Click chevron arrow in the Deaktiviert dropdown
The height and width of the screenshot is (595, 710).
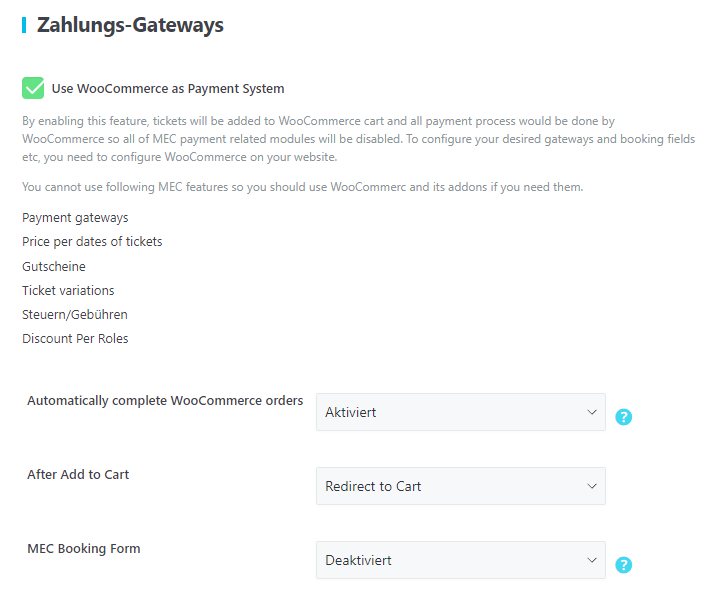coord(590,560)
